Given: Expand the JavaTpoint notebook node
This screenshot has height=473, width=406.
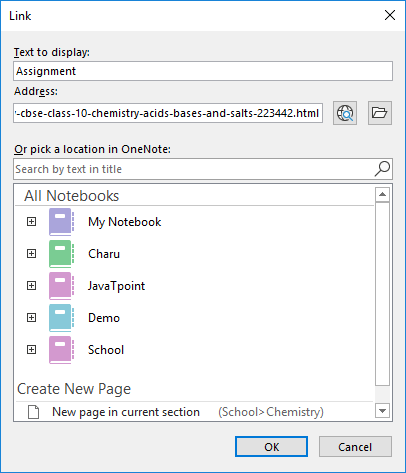Looking at the screenshot, I should (31, 286).
